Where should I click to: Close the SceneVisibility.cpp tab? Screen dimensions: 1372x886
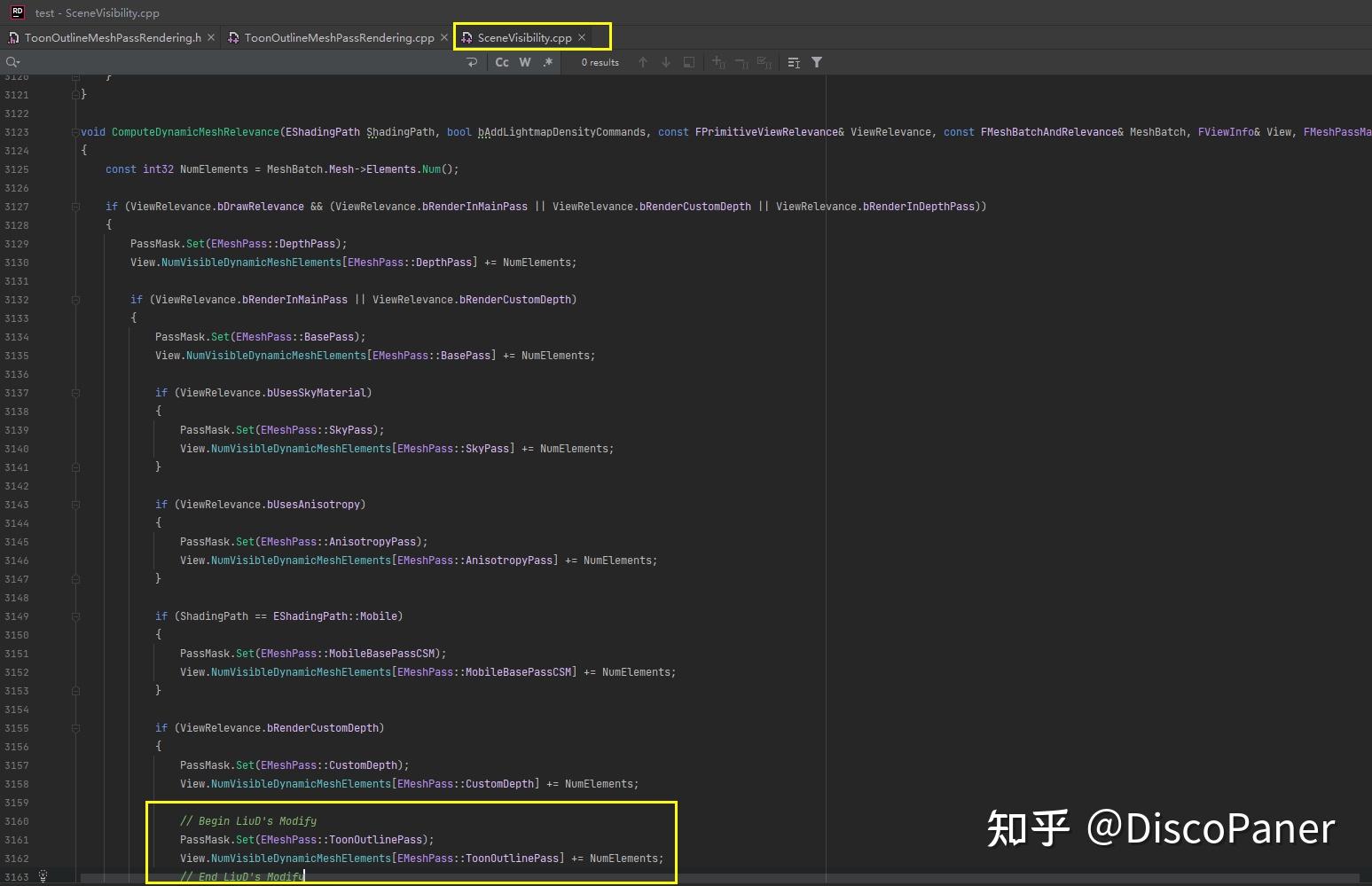pos(582,37)
